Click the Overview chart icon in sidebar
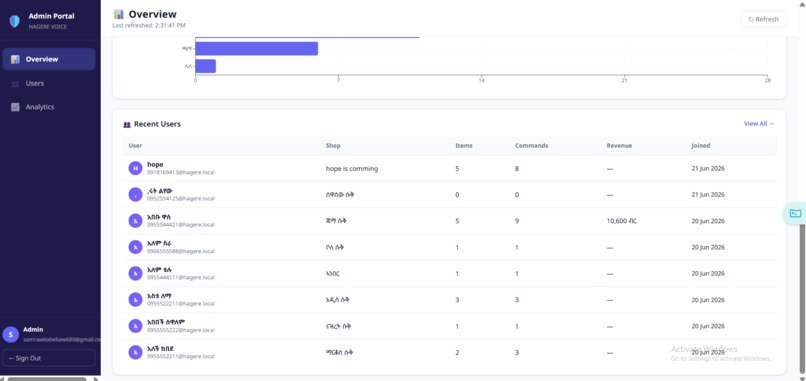806x381 pixels. (x=15, y=59)
